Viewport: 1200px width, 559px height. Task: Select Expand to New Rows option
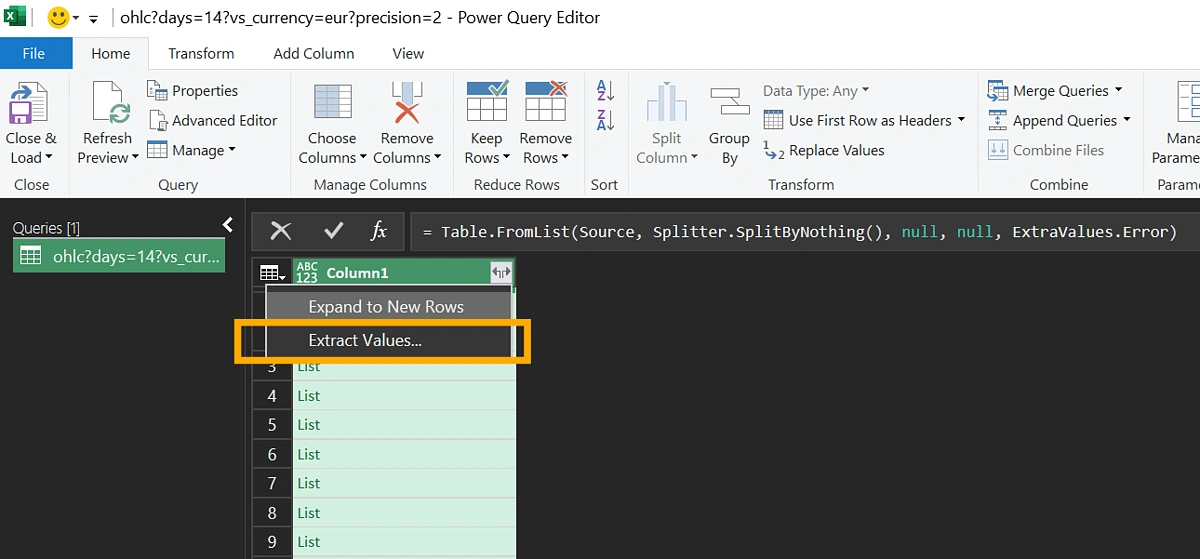pos(386,307)
